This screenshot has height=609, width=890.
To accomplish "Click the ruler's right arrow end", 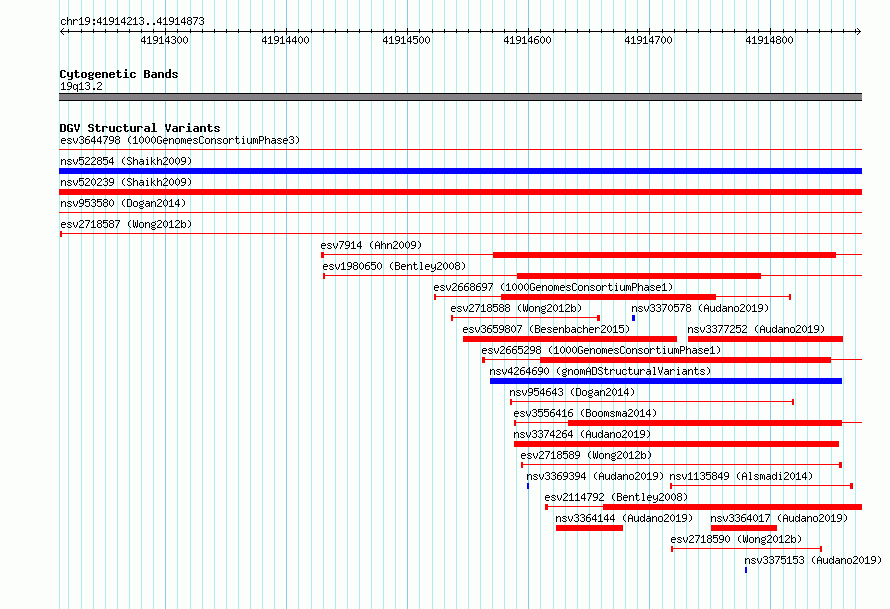I will (x=858, y=31).
